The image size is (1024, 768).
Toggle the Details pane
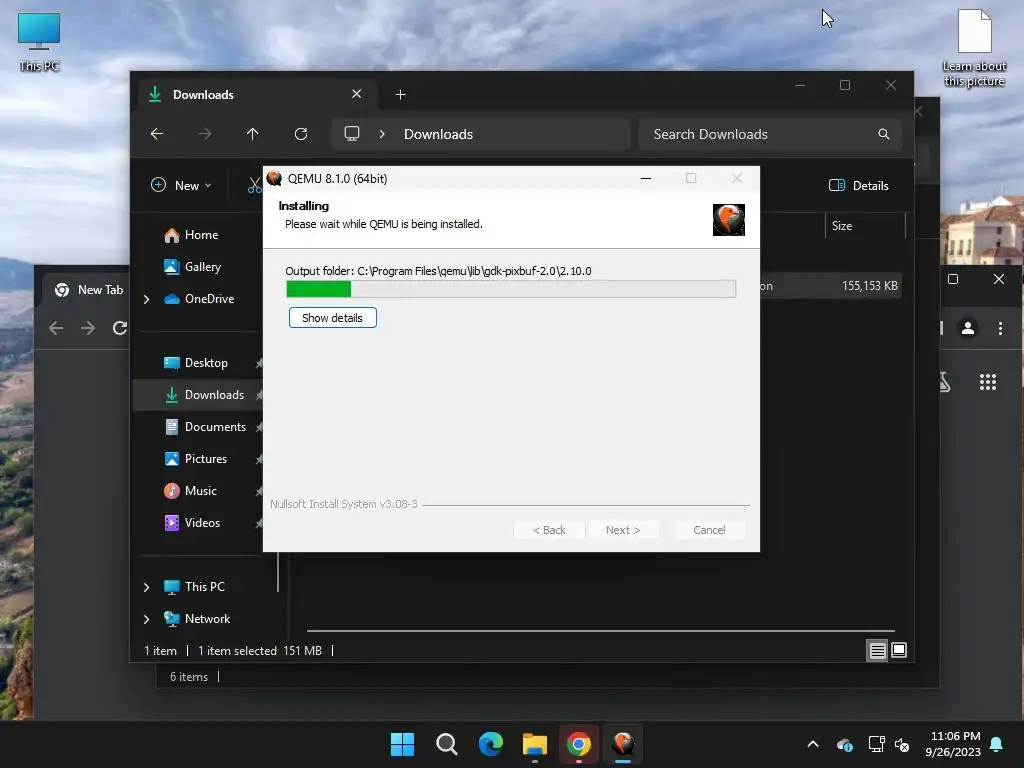pos(858,185)
